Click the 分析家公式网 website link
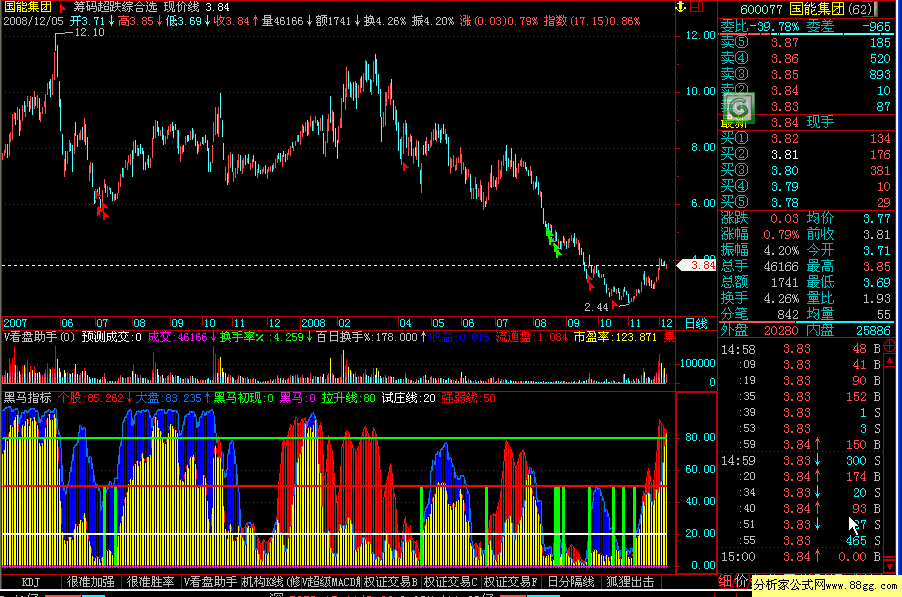This screenshot has width=902, height=597. click(x=827, y=585)
